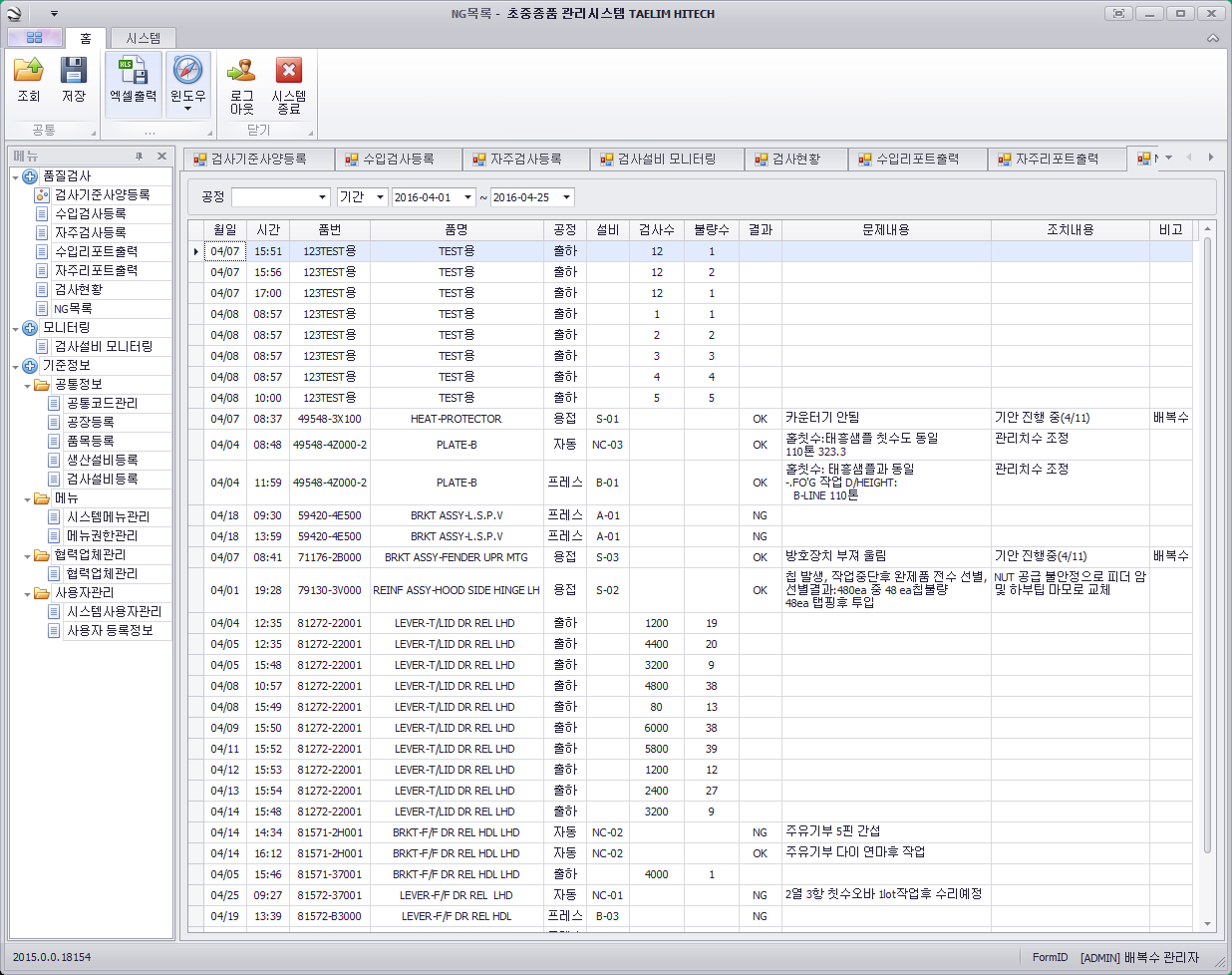Image resolution: width=1232 pixels, height=975 pixels.
Task: Click the grid vertical scrollbar down arrow
Action: point(1208,924)
